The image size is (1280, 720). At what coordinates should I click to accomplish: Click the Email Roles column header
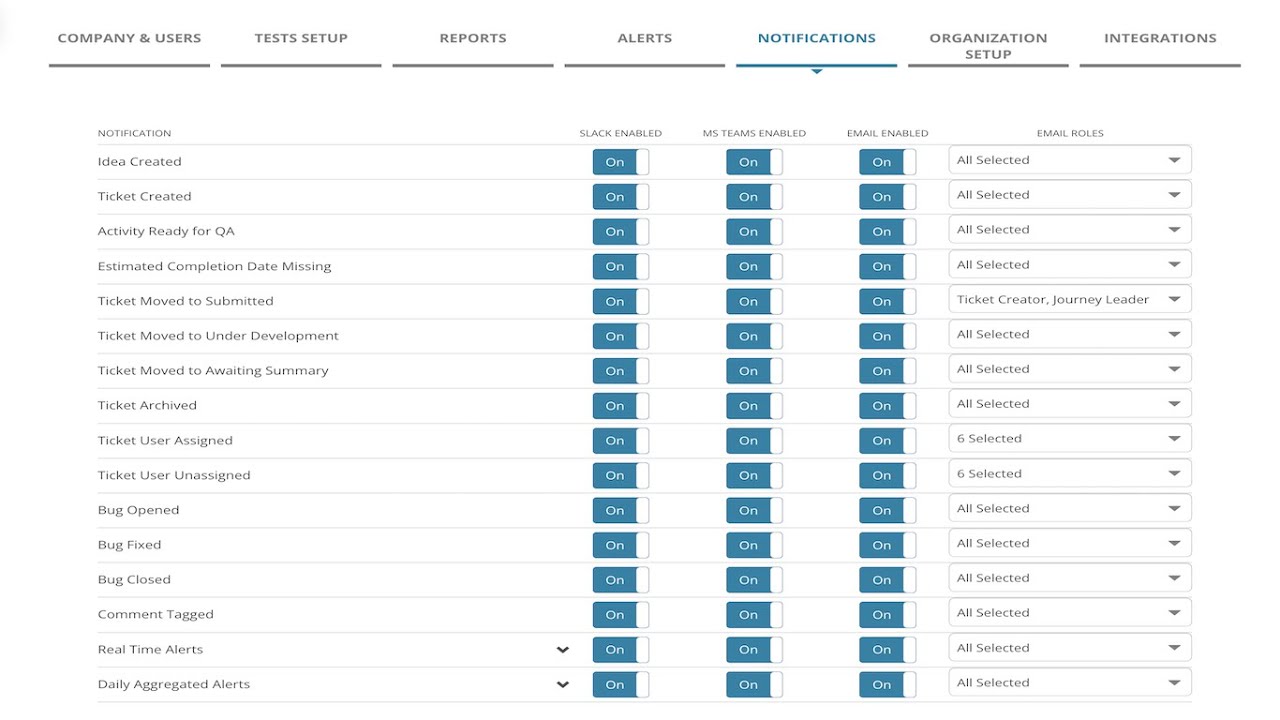pos(1070,133)
